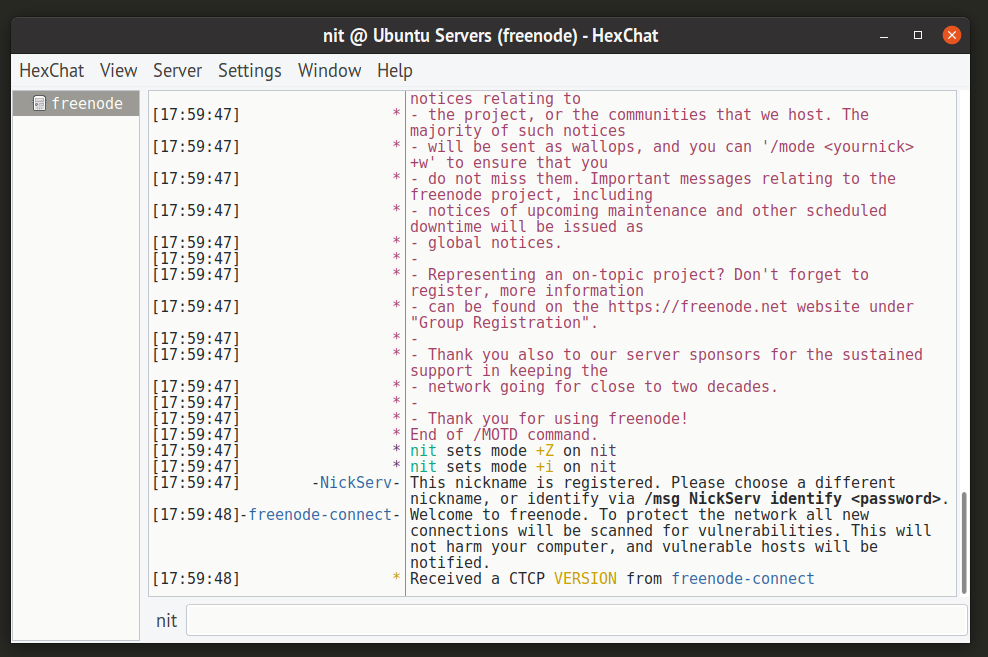988x657 pixels.
Task: Click the '/msg NickServ identify <password>' text
Action: (793, 499)
